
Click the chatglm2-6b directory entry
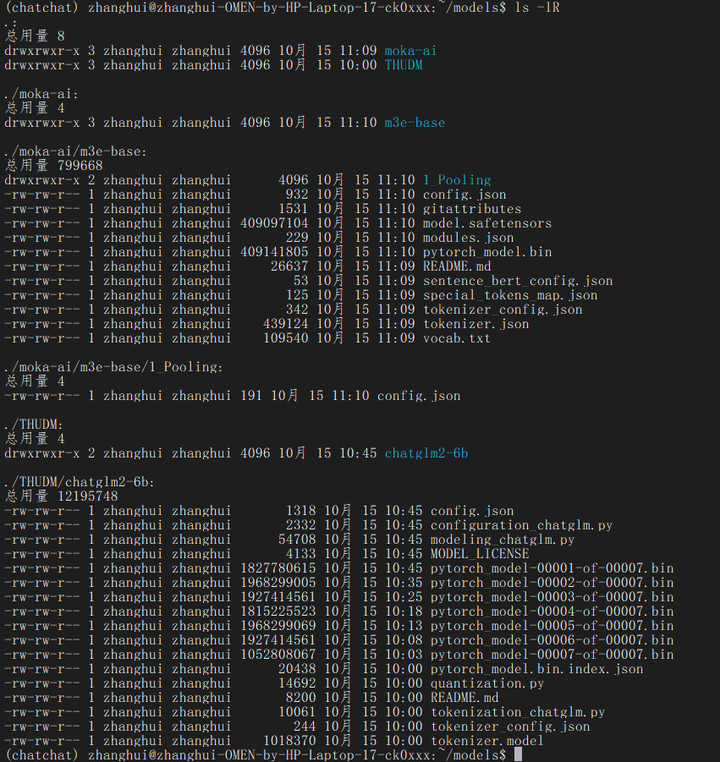tap(426, 453)
